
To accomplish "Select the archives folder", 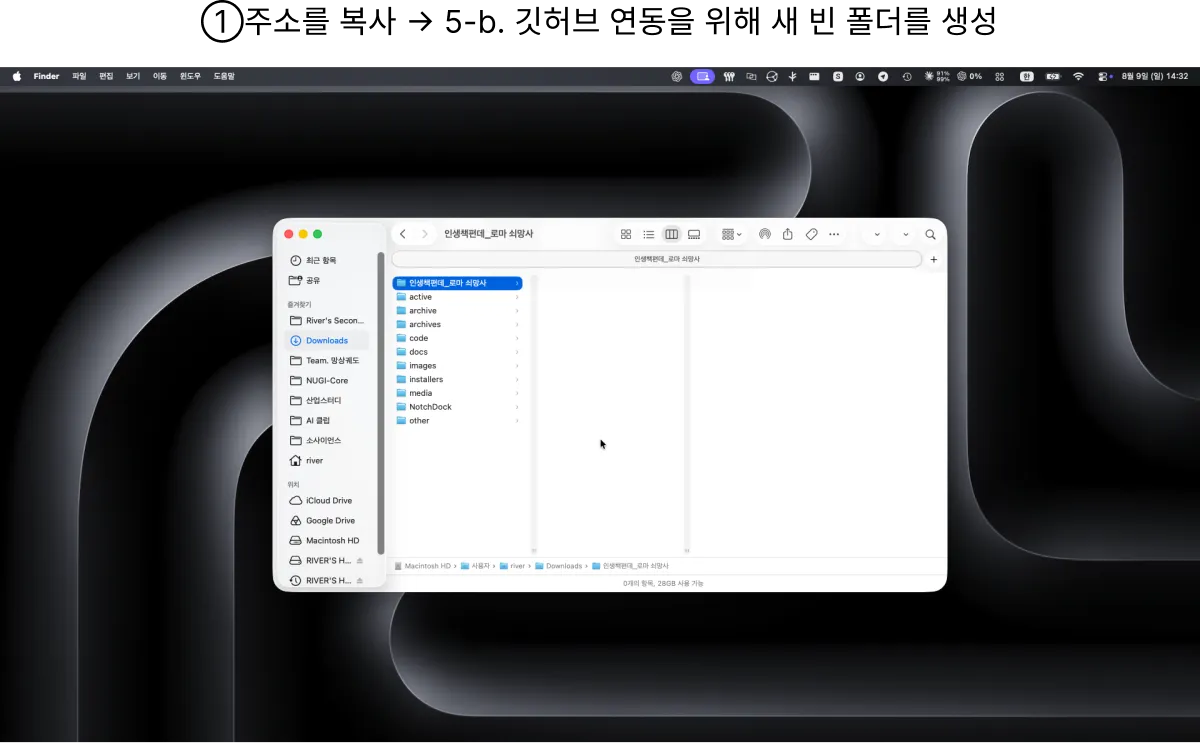I will pyautogui.click(x=457, y=324).
